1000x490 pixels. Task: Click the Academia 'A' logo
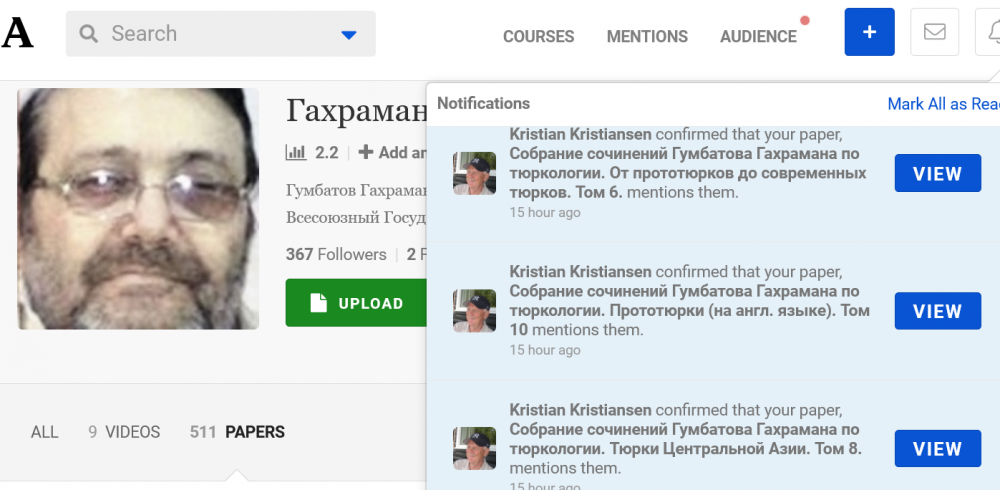[x=16, y=33]
